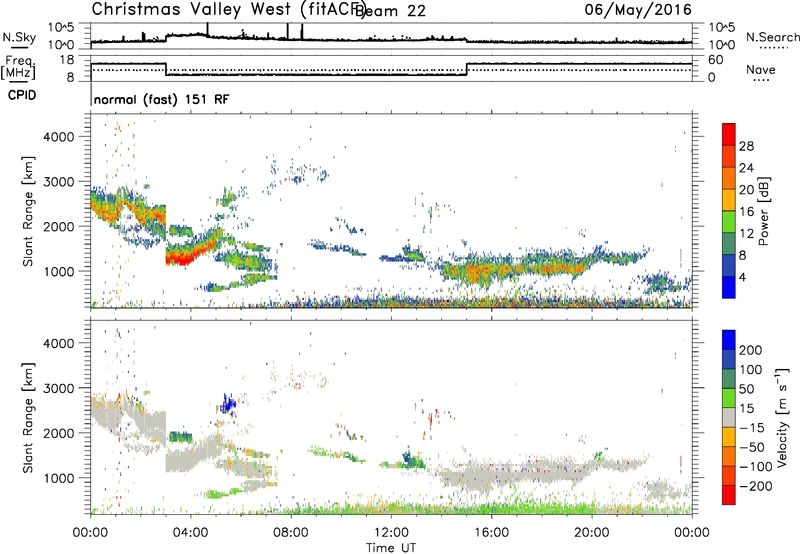Click power colorbar tick '16'
This screenshot has width=800, height=554.
[x=746, y=212]
